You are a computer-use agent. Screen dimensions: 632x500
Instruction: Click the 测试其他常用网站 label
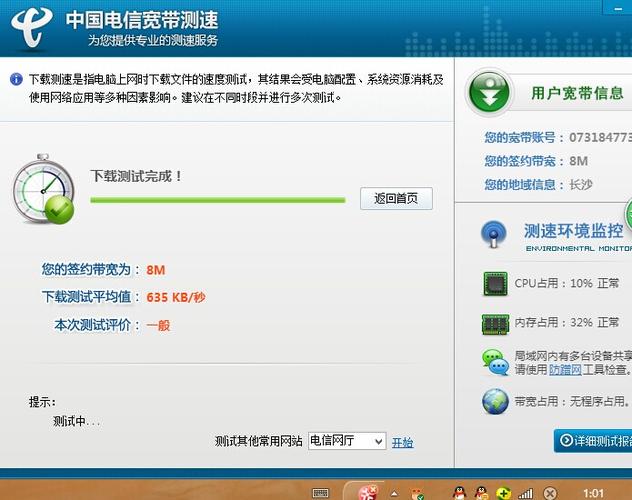[258, 441]
